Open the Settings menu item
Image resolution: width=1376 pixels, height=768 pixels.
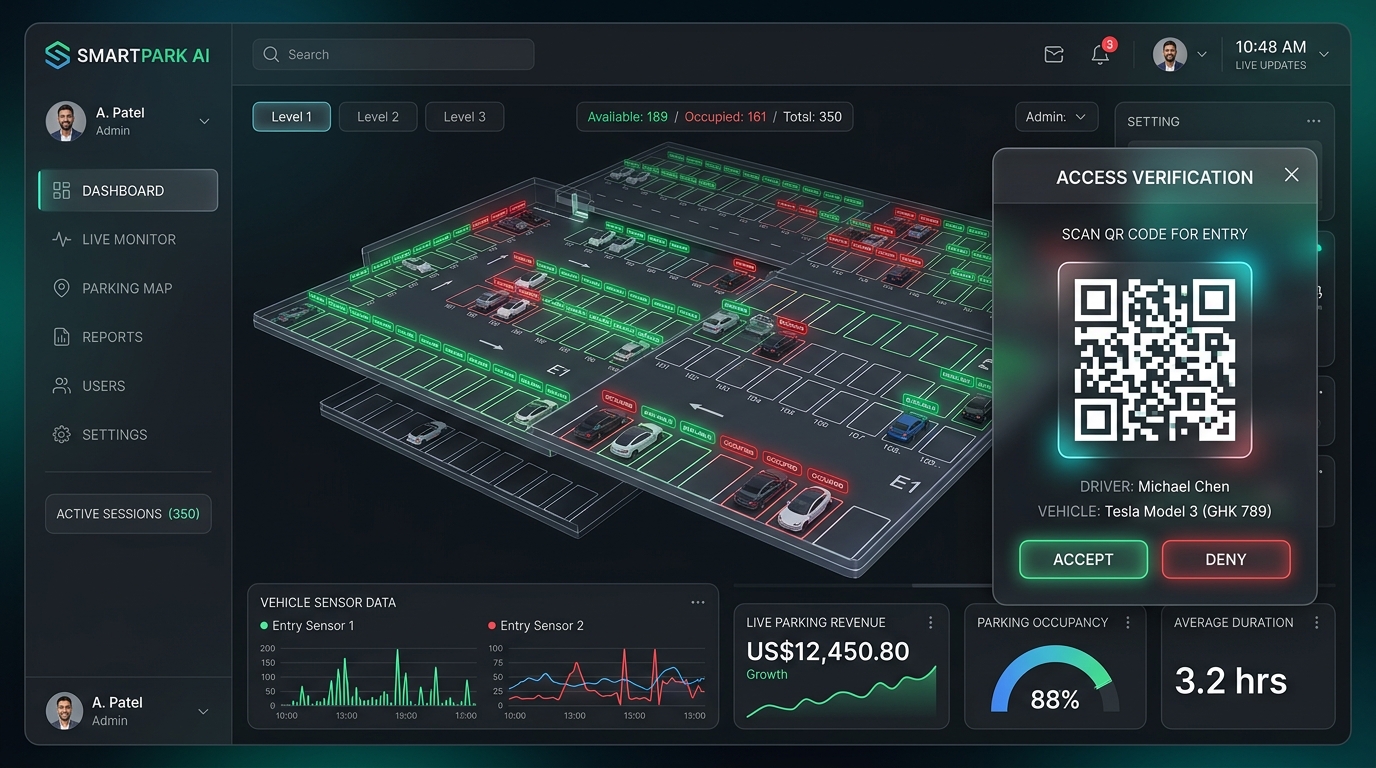click(x=128, y=435)
